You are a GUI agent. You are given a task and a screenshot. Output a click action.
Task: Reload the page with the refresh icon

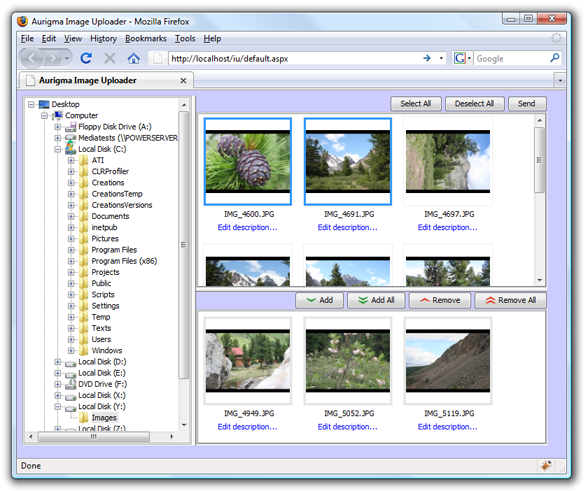(x=86, y=58)
